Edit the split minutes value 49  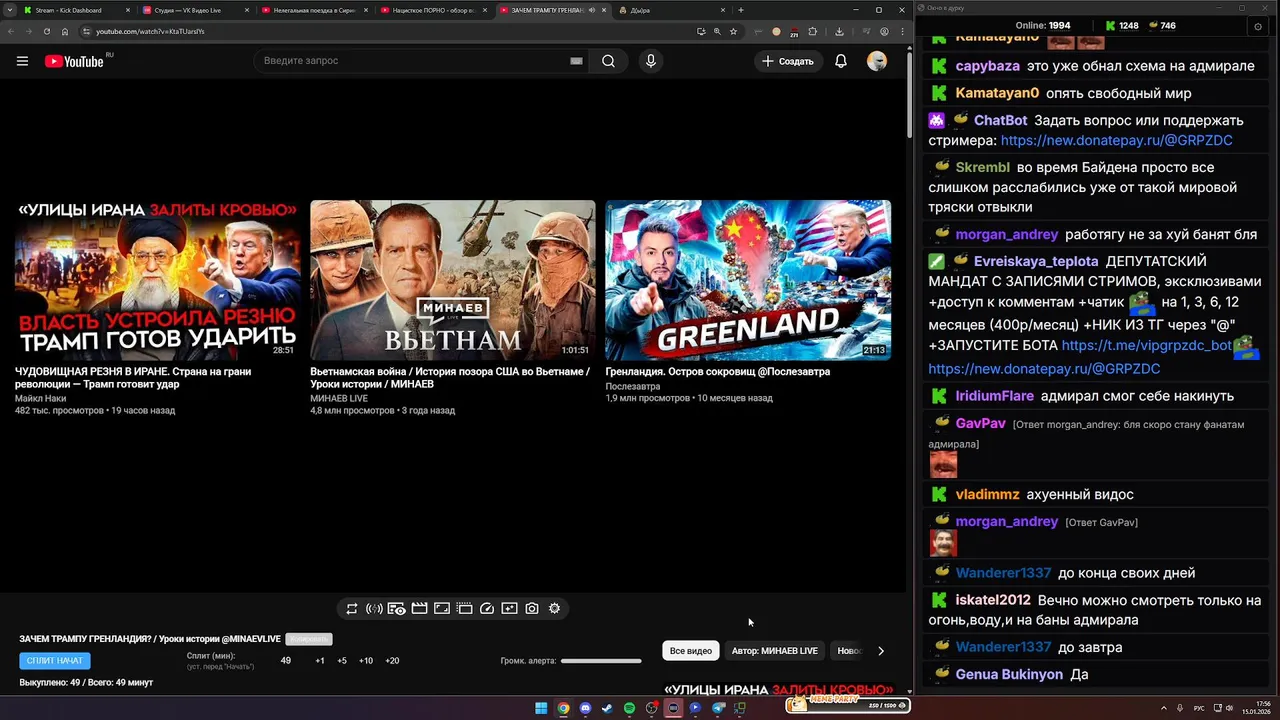click(x=286, y=661)
